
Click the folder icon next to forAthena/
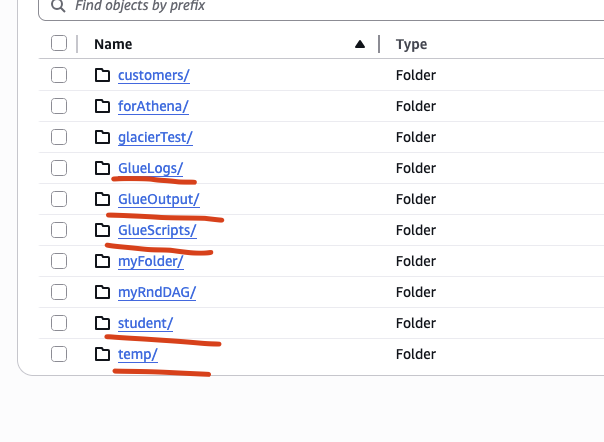click(102, 106)
